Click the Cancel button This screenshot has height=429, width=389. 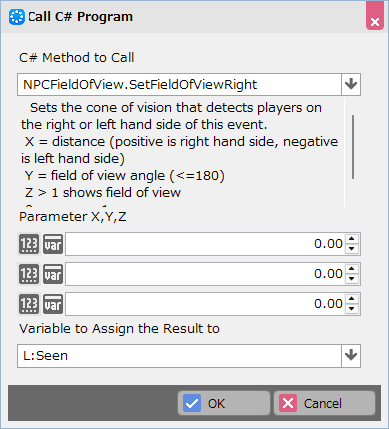point(324,403)
